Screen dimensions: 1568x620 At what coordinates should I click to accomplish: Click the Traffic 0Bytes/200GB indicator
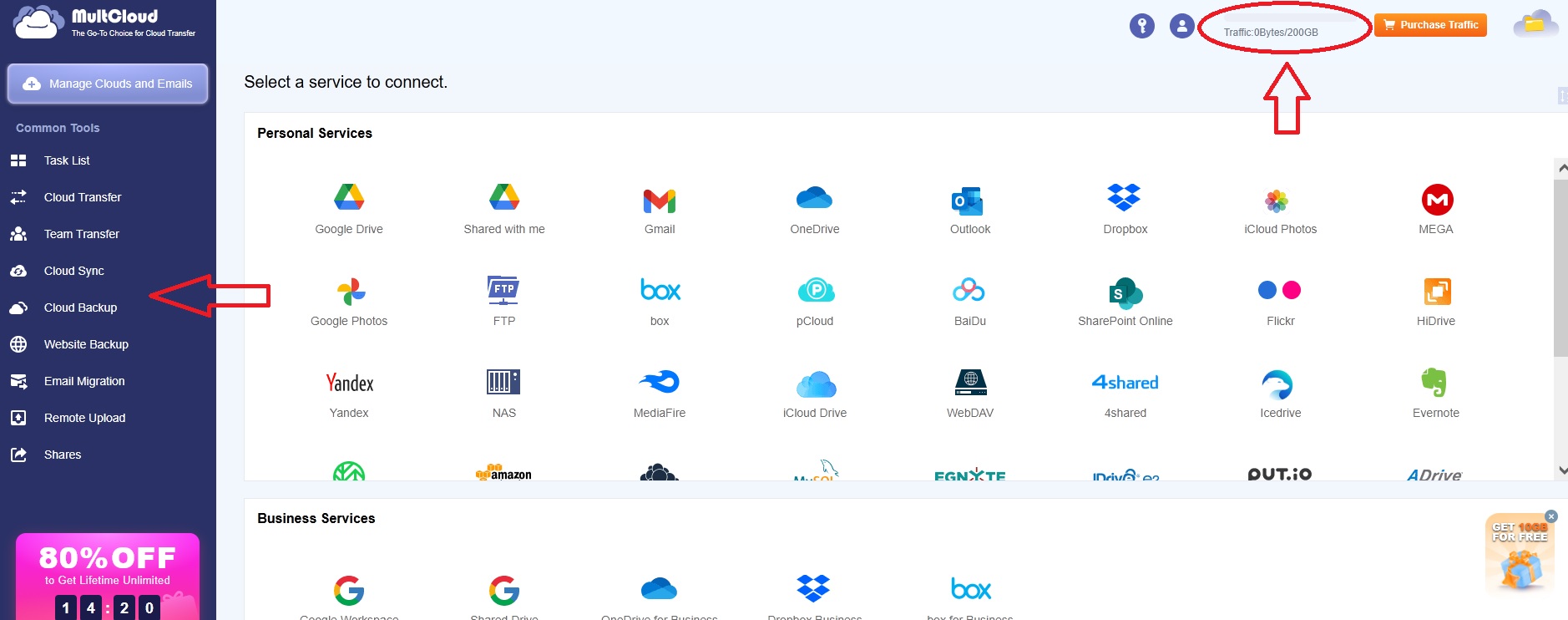click(x=1271, y=33)
